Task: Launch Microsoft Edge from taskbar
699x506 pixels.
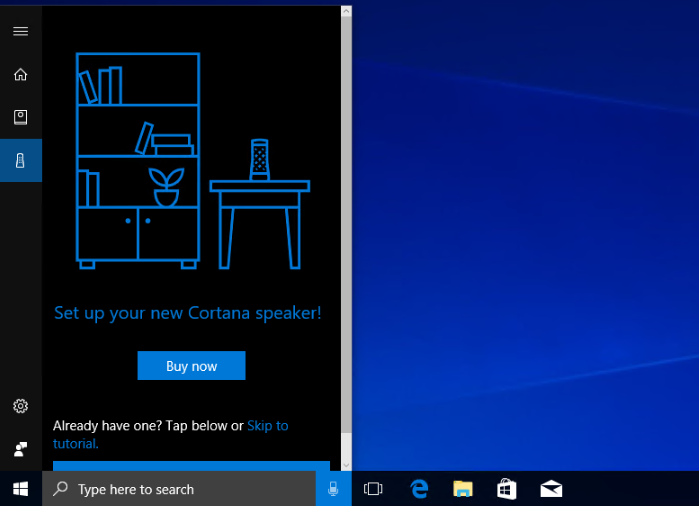Action: click(x=419, y=489)
